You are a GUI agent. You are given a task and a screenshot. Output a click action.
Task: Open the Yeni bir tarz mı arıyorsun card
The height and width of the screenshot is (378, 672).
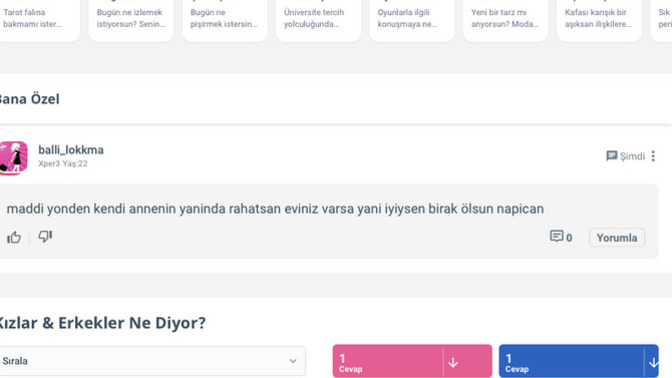[506, 20]
